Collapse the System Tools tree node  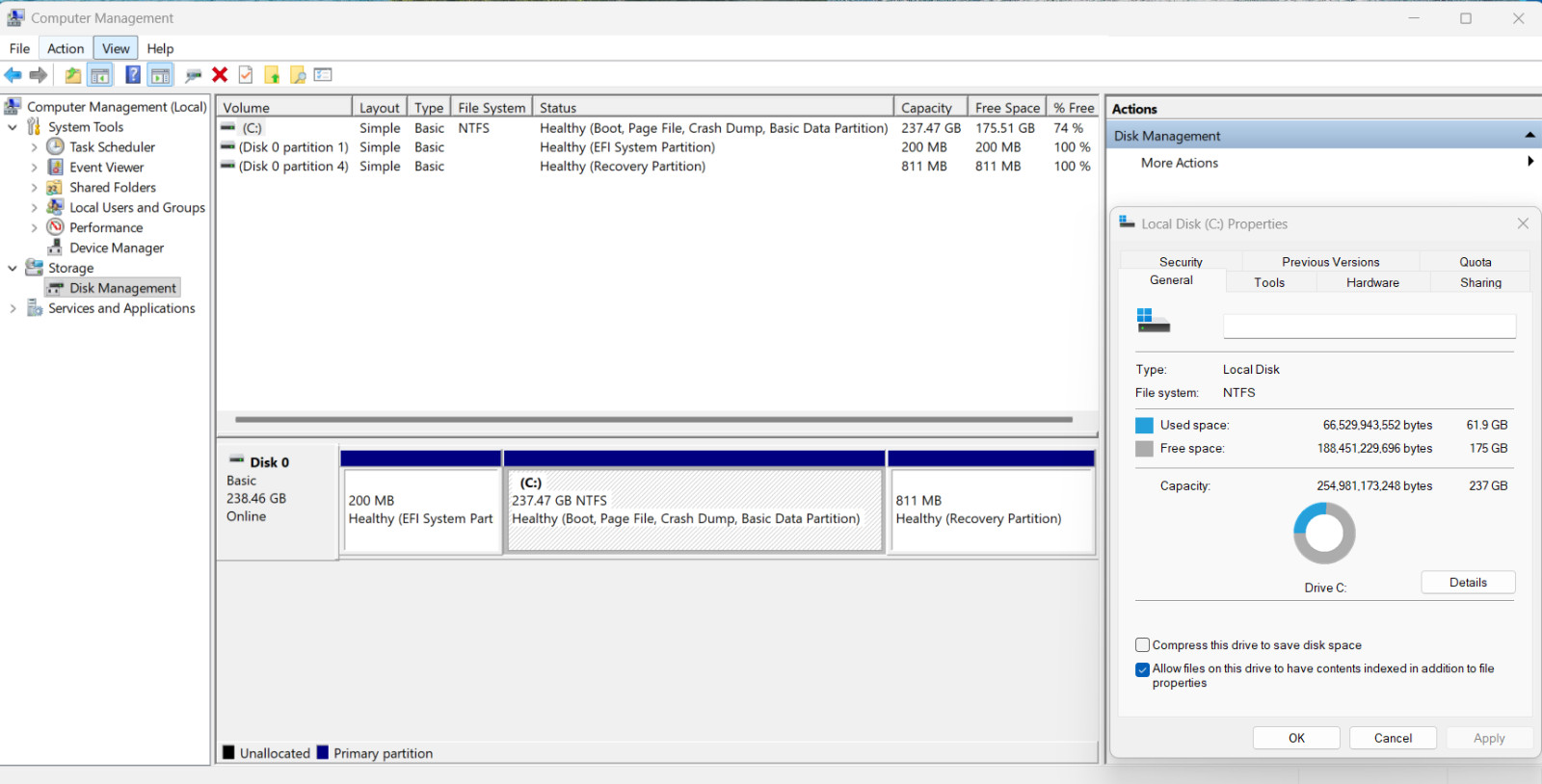[13, 127]
